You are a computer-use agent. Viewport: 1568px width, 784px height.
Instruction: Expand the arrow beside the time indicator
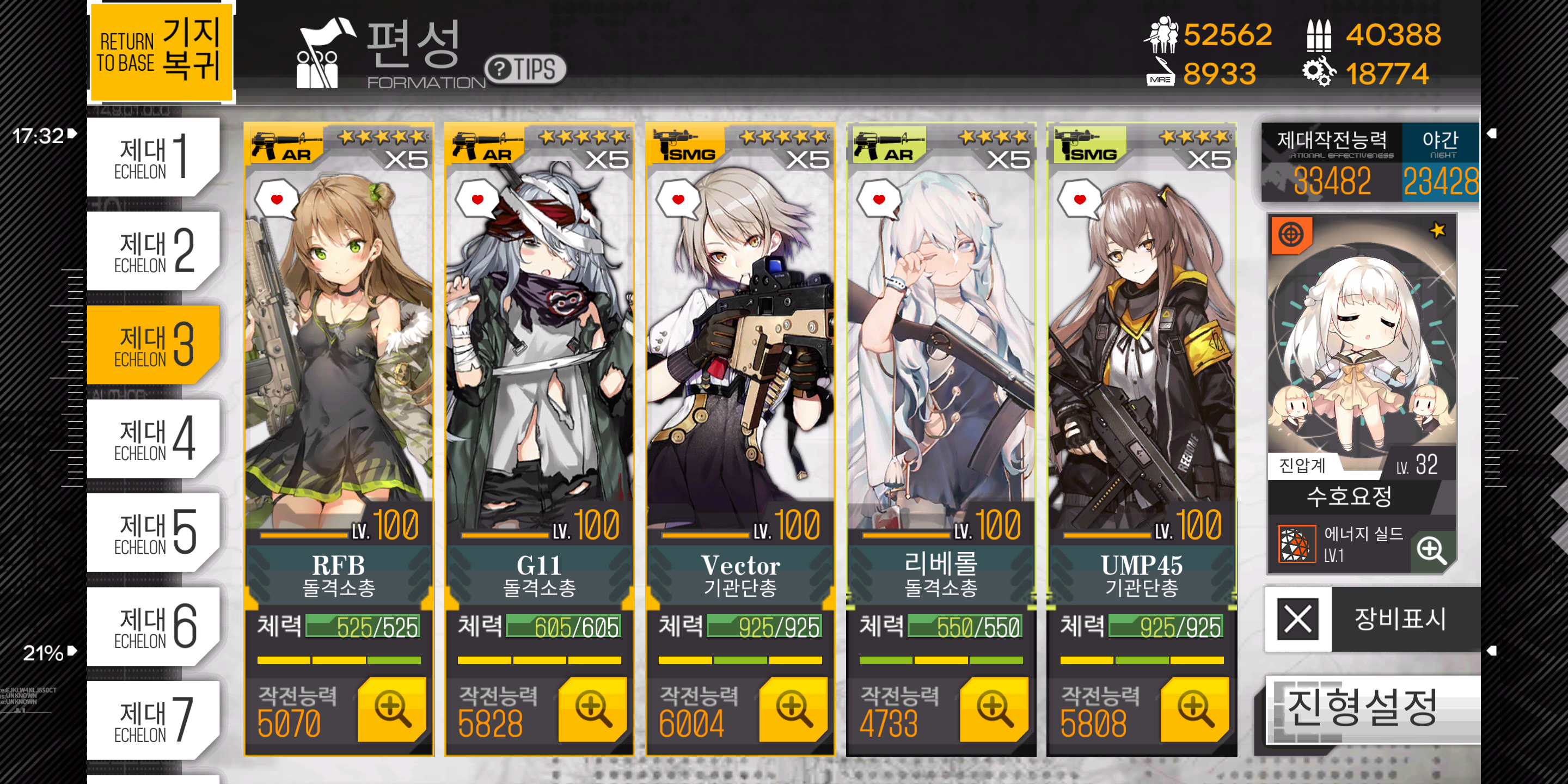coord(72,133)
